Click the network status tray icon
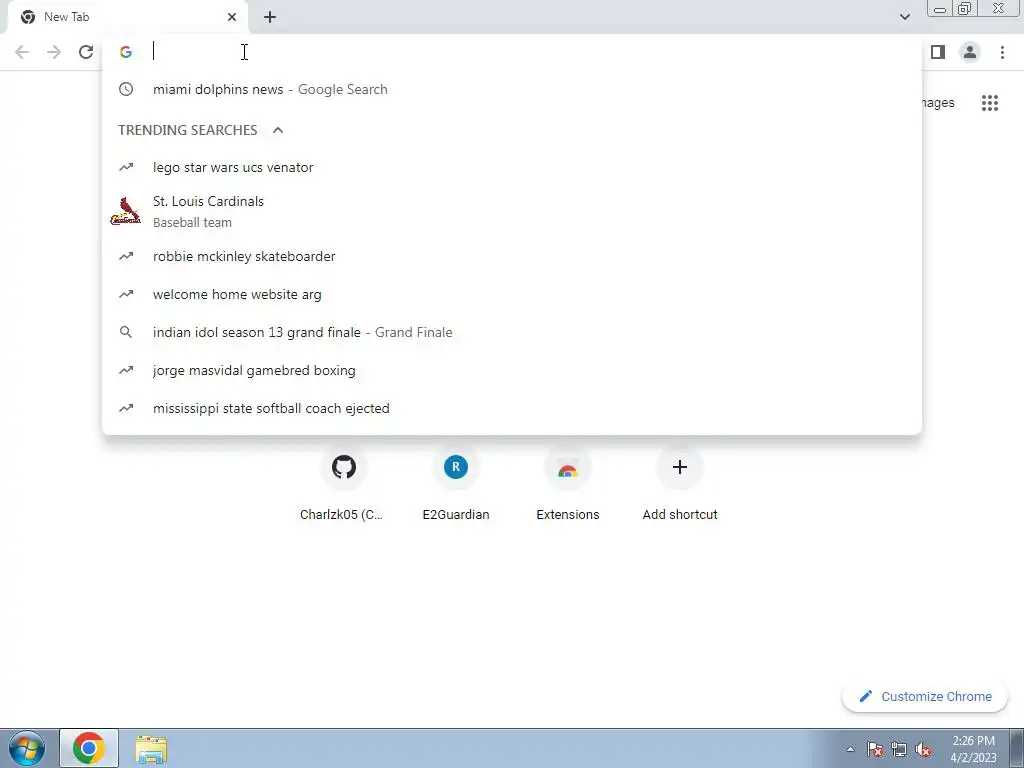Screen dimensions: 1024x768 coord(899,750)
